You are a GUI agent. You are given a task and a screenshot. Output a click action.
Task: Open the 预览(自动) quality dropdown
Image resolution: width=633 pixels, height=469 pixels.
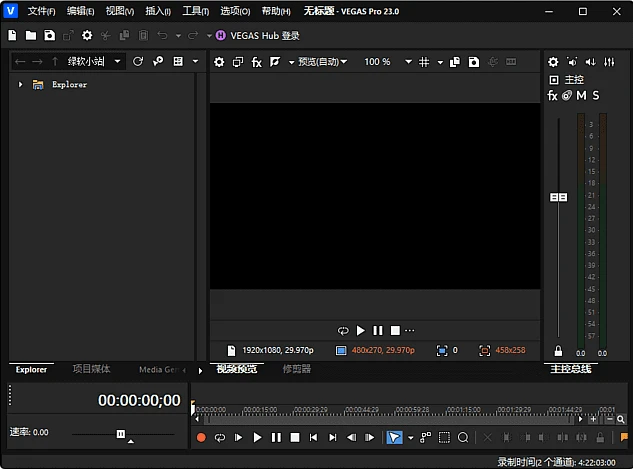(323, 62)
